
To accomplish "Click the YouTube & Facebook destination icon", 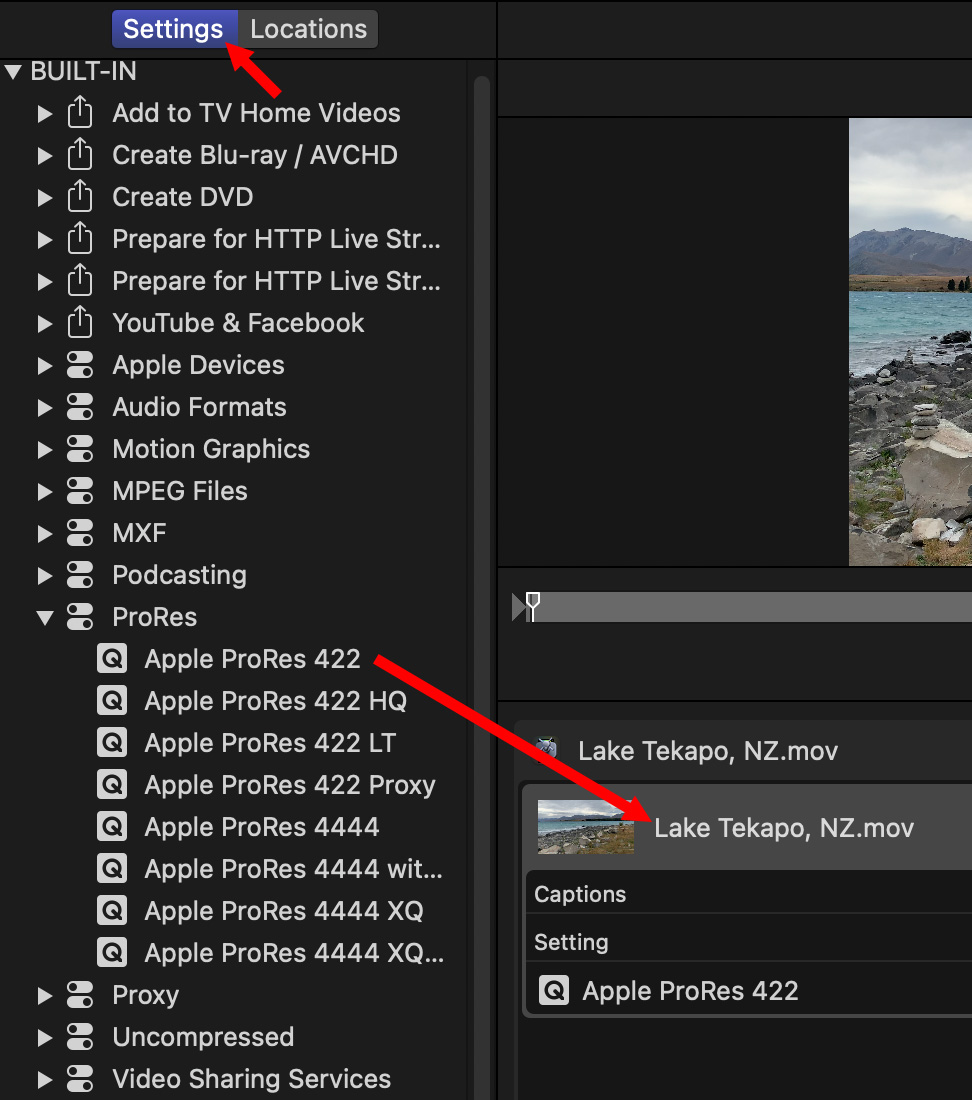I will 79,323.
